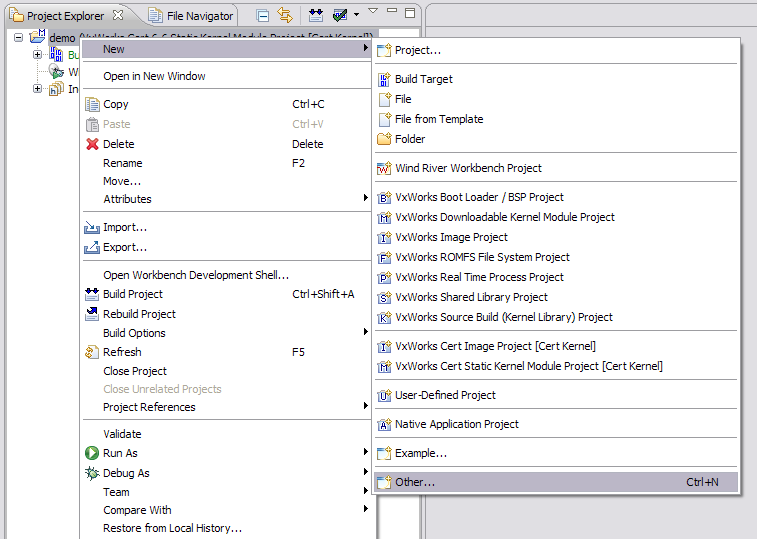Maximize the Project Explorer view
The height and width of the screenshot is (539, 757).
click(x=410, y=13)
